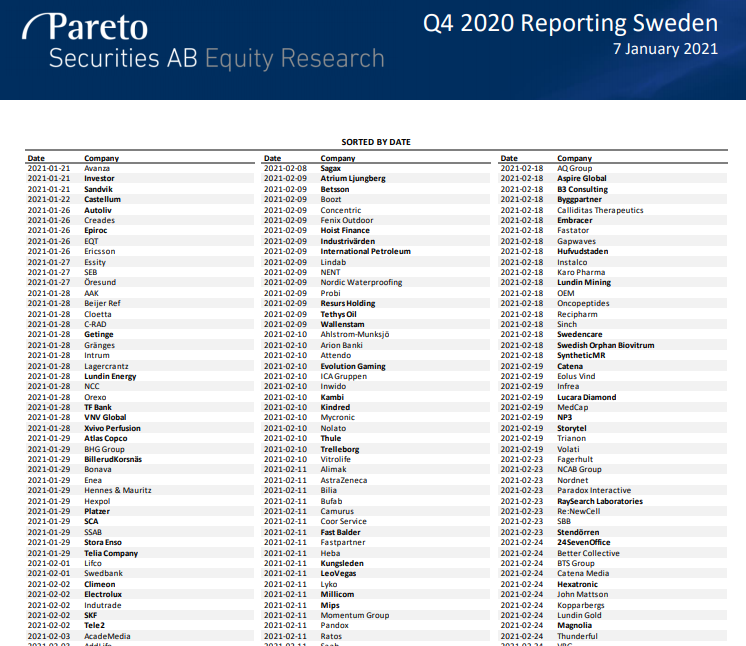
Task: Click the Kindred company name
Action: coord(335,407)
